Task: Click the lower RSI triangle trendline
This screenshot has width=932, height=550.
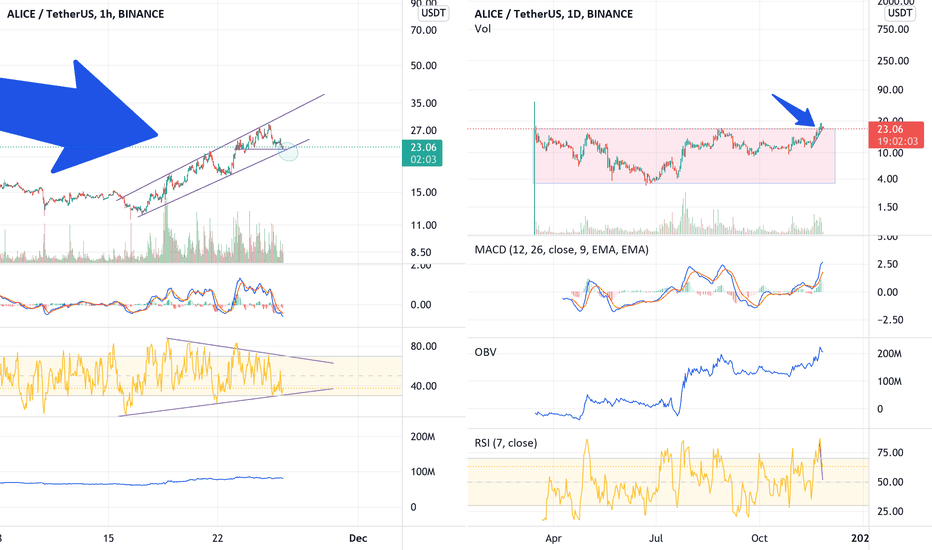Action: coord(226,402)
